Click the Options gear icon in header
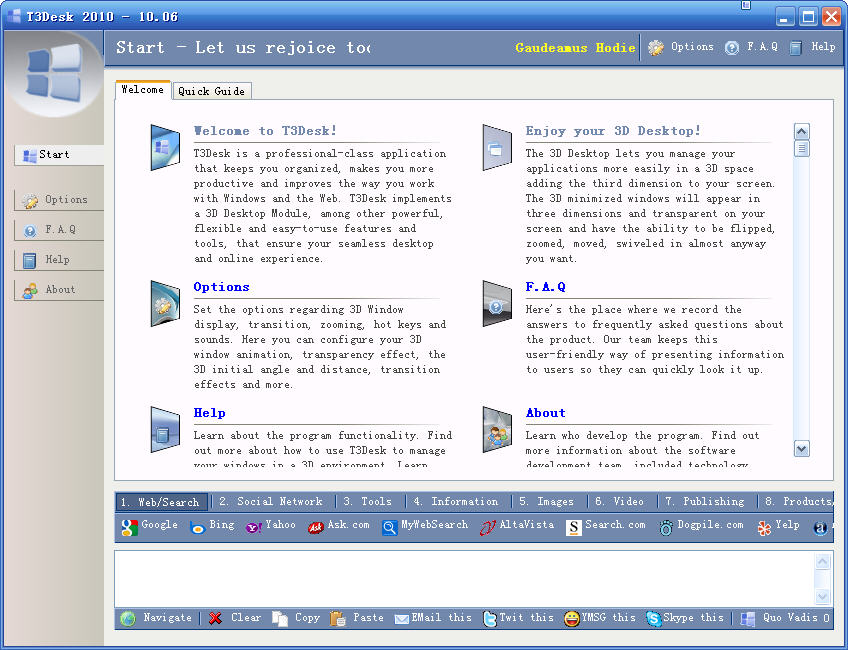Image resolution: width=848 pixels, height=650 pixels. [655, 48]
